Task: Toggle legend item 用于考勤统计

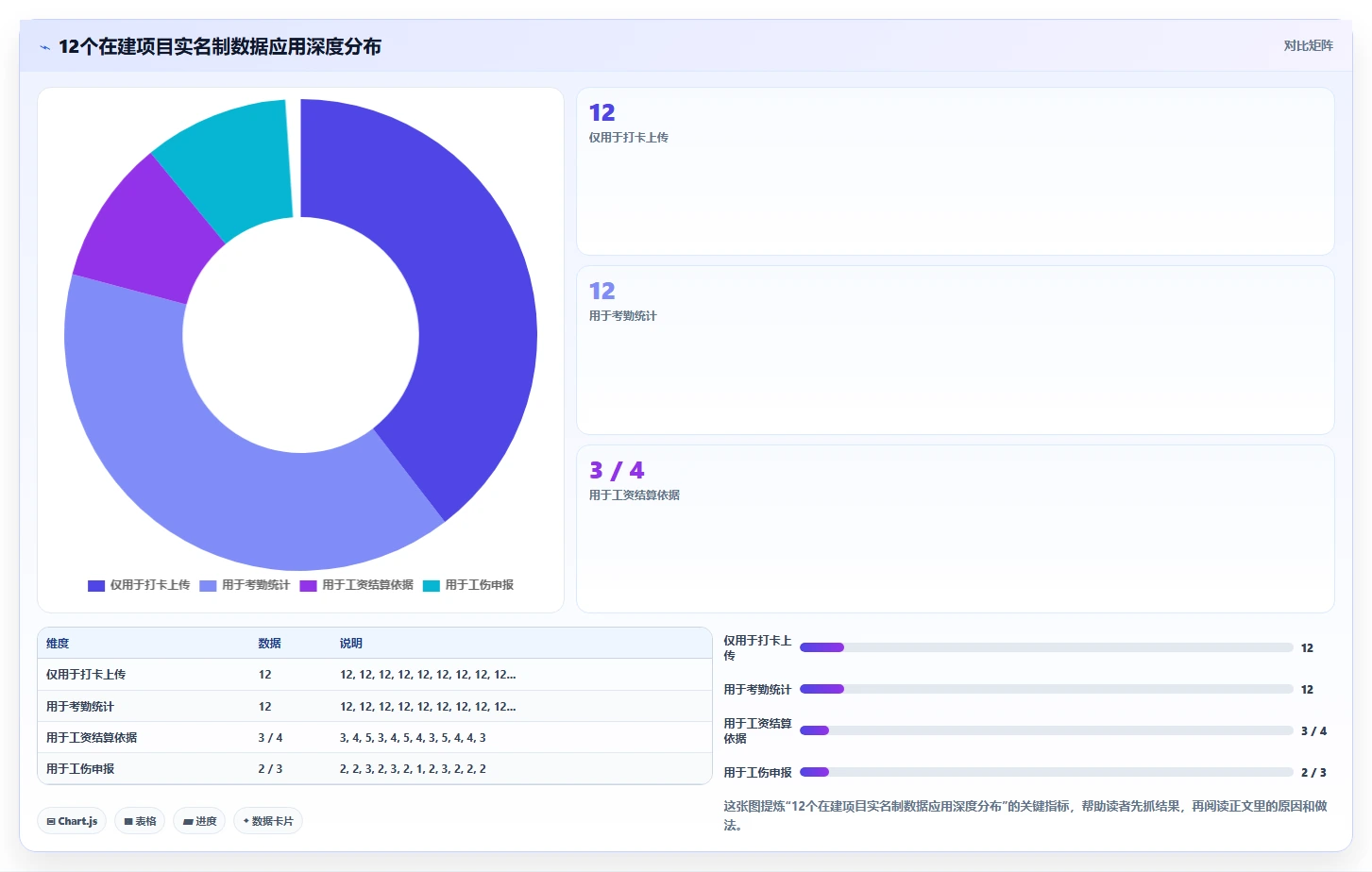Action: point(245,585)
